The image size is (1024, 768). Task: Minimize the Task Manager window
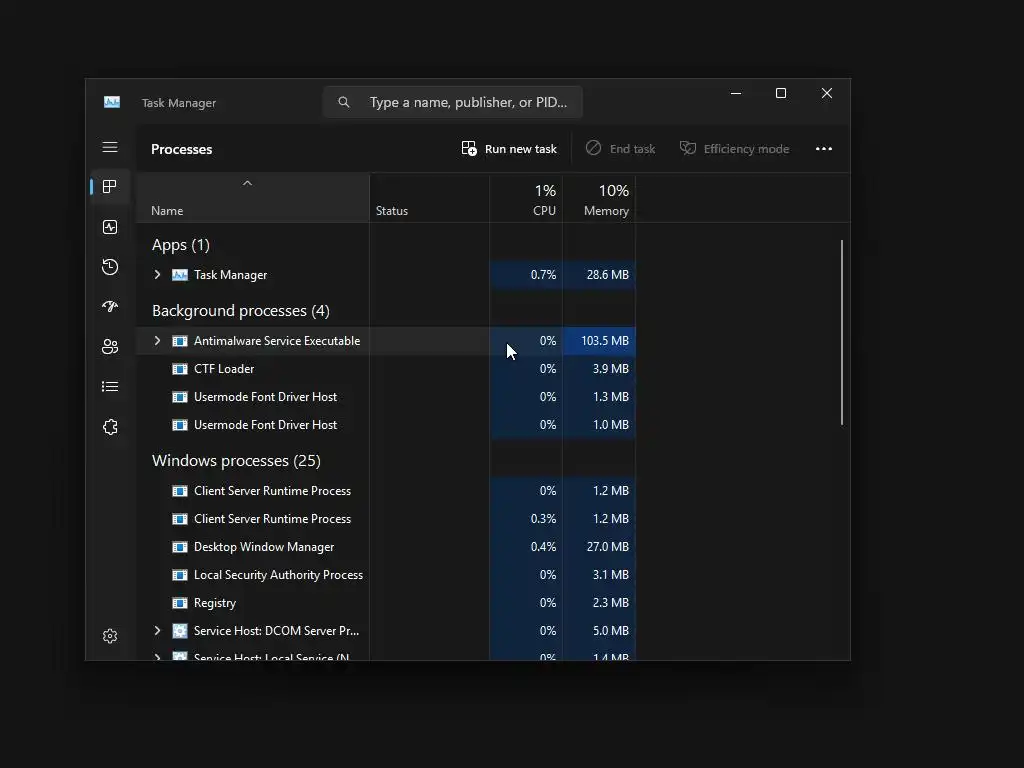tap(736, 93)
